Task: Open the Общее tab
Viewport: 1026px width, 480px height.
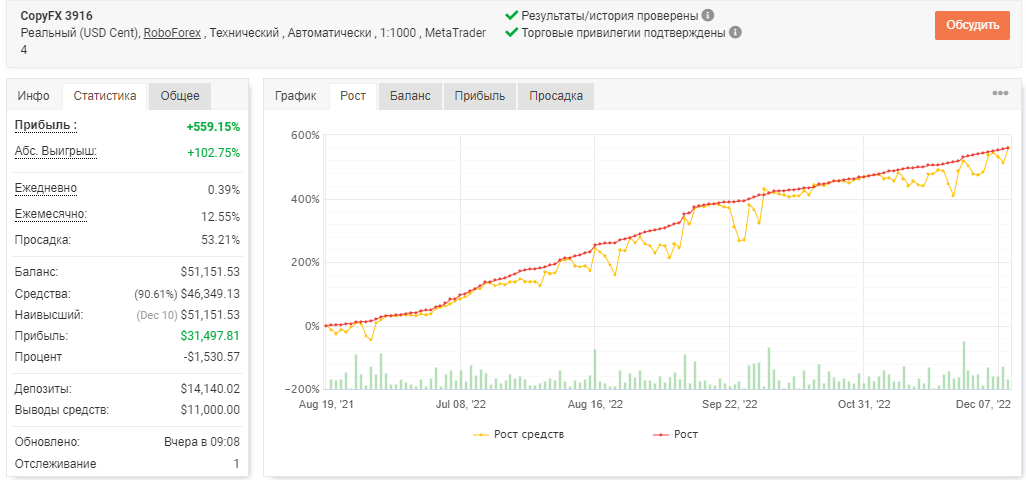Action: [x=180, y=96]
